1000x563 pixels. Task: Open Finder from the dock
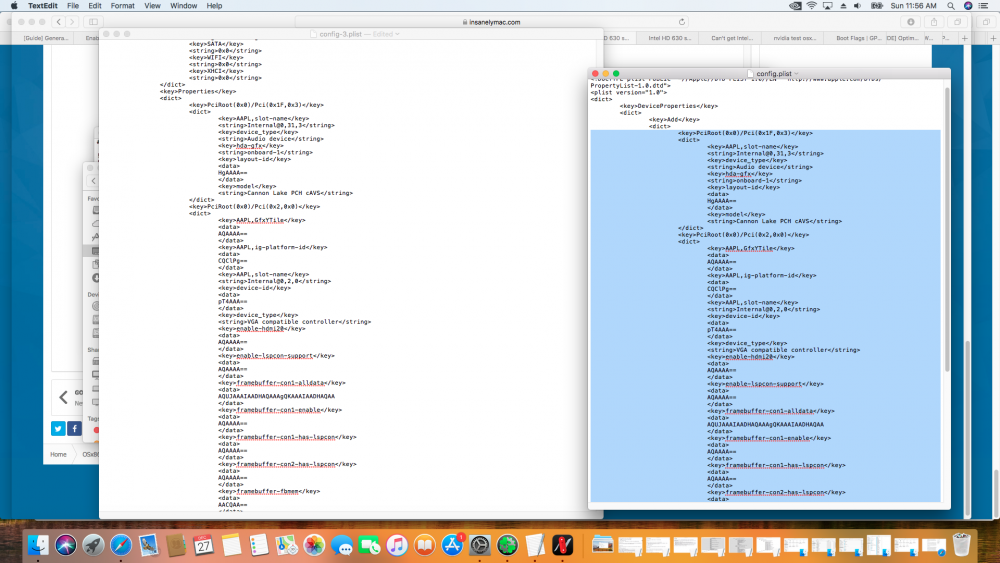(38, 545)
